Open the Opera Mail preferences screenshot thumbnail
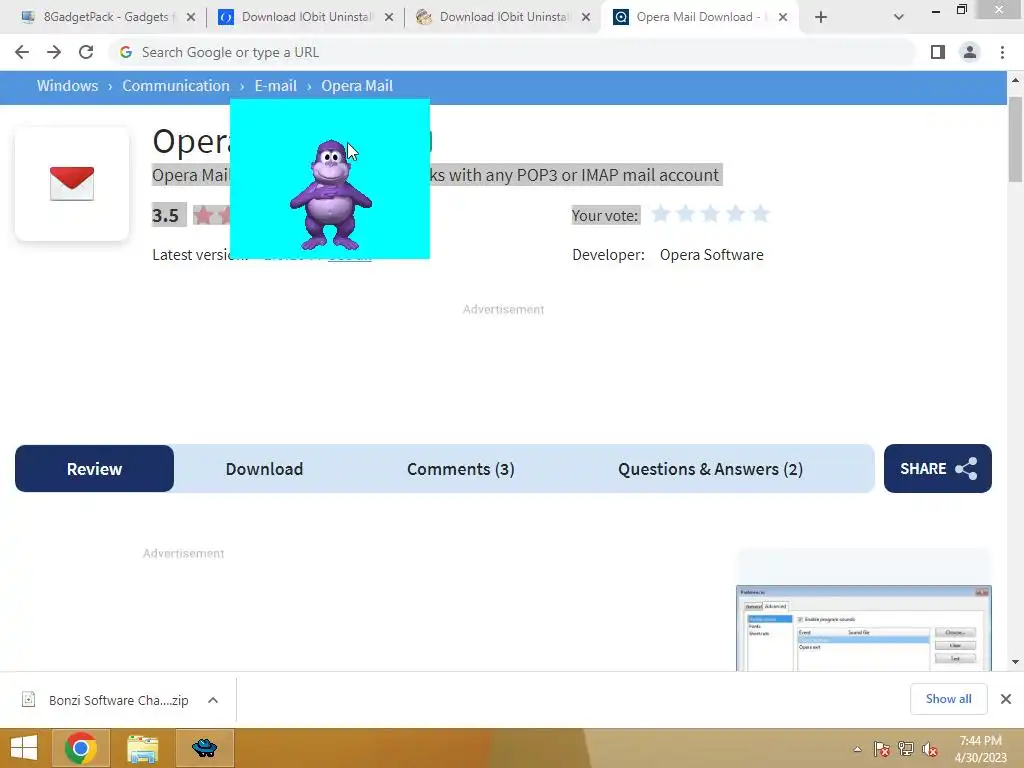 point(863,628)
